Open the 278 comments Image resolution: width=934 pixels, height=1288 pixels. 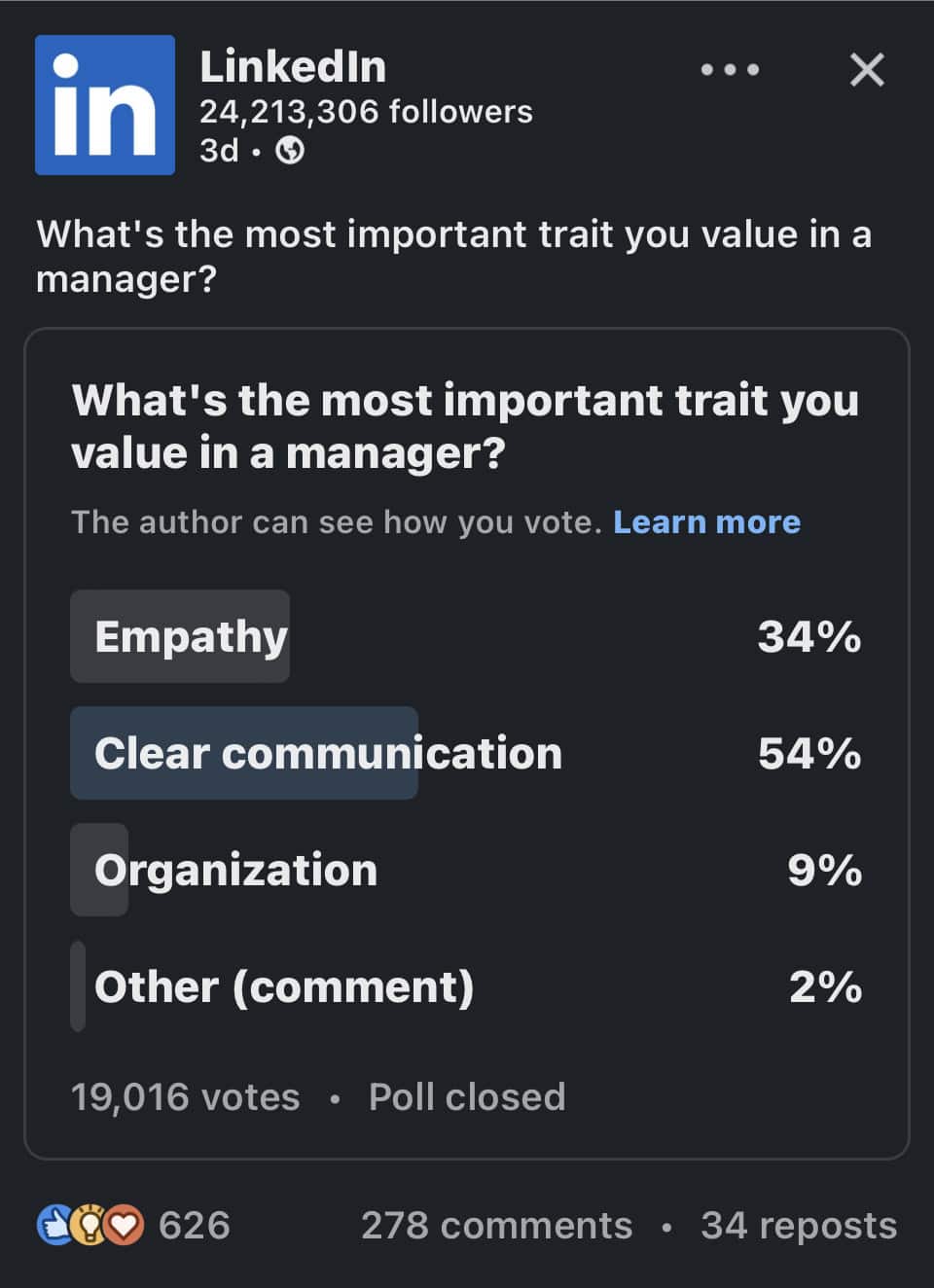496,1226
